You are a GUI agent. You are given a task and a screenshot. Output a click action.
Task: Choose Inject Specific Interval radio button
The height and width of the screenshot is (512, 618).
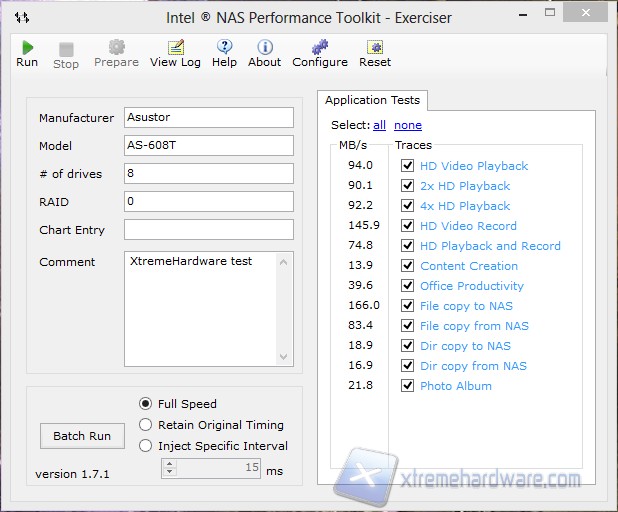[146, 446]
